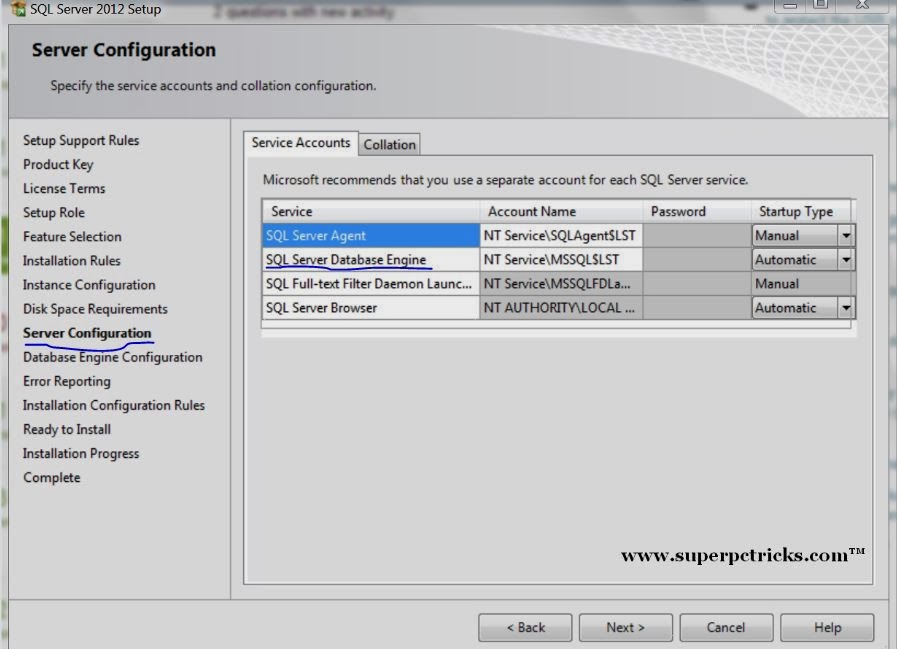897x649 pixels.
Task: Select the Service Accounts tab
Action: pyautogui.click(x=301, y=143)
